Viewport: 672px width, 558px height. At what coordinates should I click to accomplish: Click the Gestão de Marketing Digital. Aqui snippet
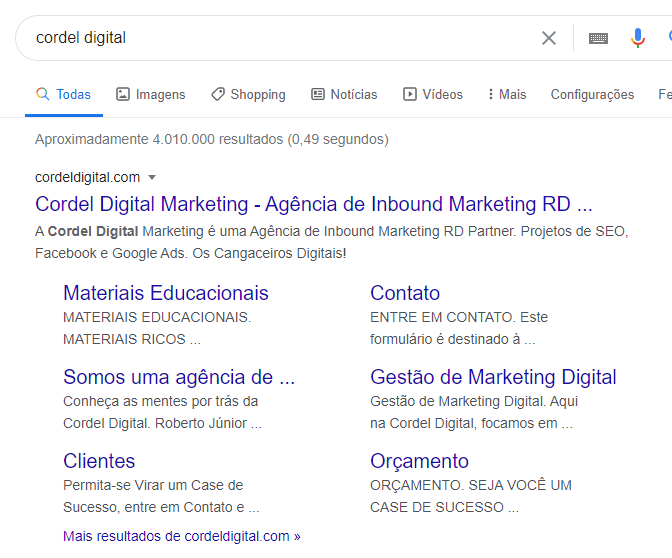click(474, 412)
